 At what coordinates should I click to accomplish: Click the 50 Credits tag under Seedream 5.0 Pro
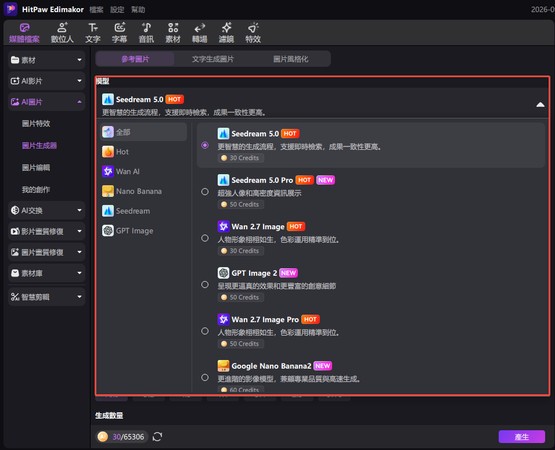tap(241, 204)
